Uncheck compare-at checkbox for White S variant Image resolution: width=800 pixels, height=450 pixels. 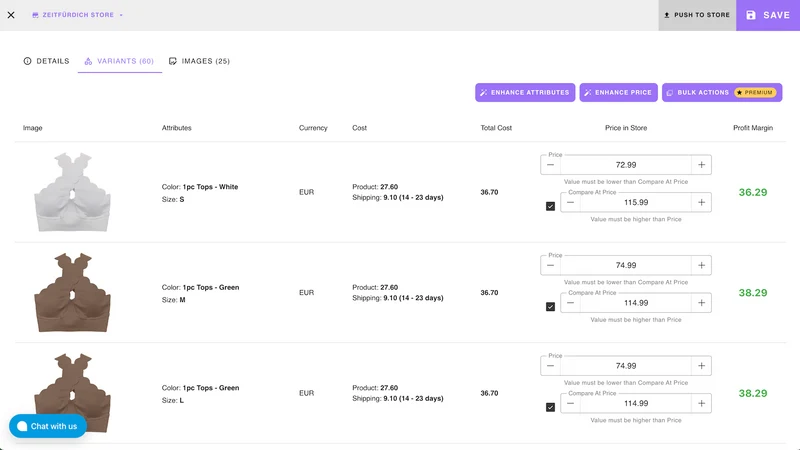[551, 206]
